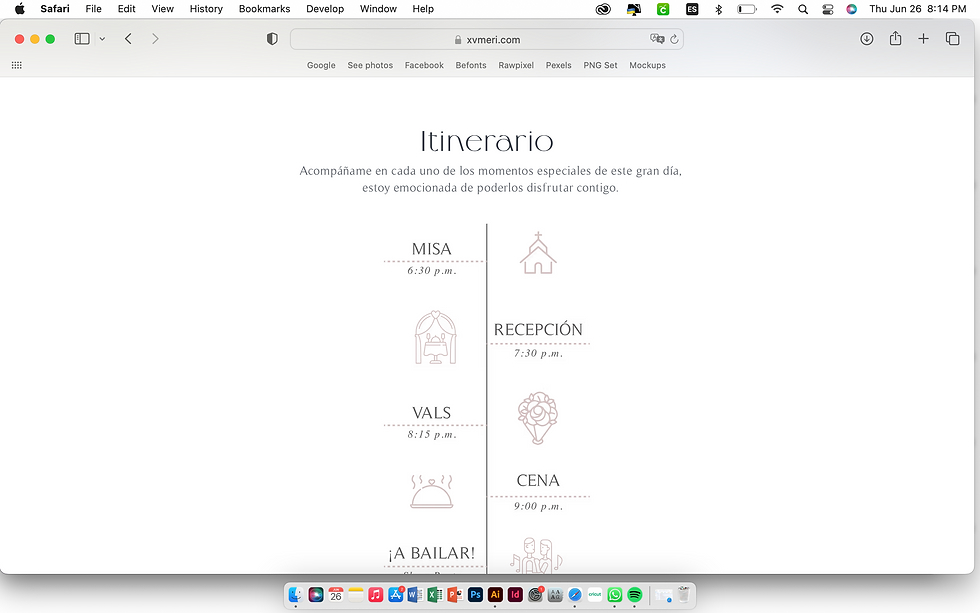Click the dancing couple icon
Viewport: 980px width, 613px height.
536,556
